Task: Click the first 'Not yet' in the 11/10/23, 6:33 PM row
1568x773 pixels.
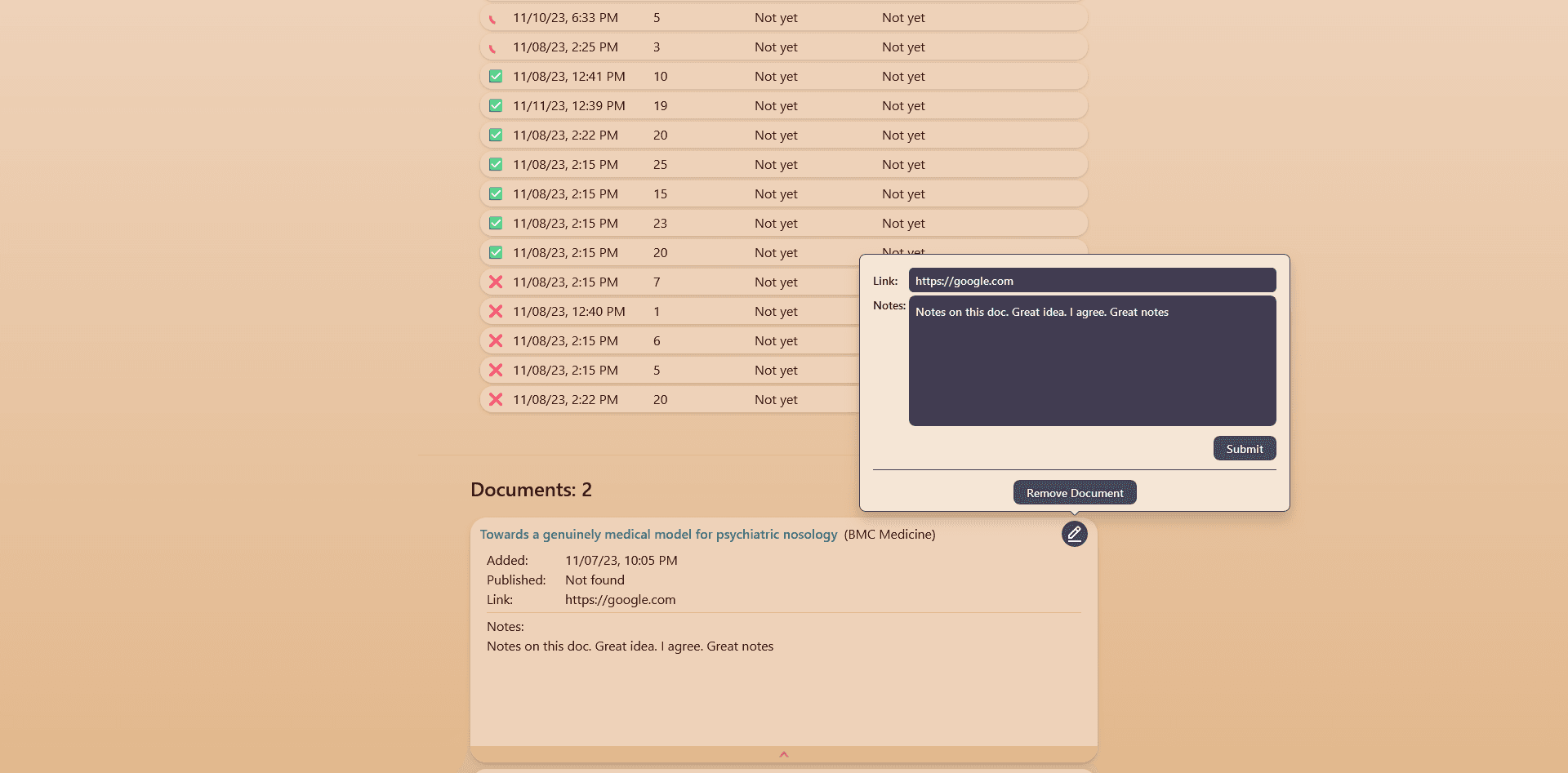Action: (776, 18)
